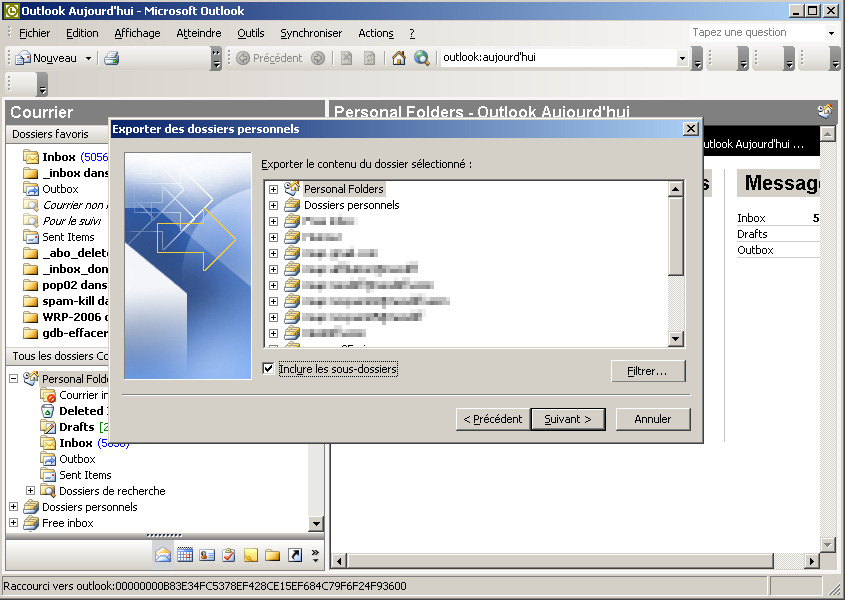846x602 pixels.
Task: Click the Filtrer... button
Action: [x=648, y=371]
